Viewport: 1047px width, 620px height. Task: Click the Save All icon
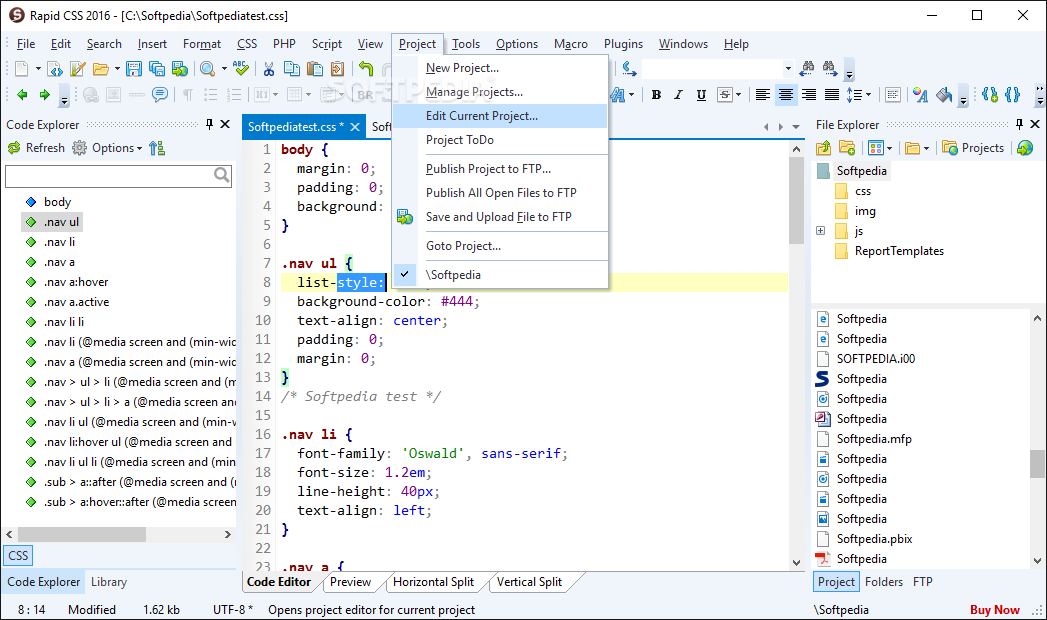pyautogui.click(x=157, y=69)
